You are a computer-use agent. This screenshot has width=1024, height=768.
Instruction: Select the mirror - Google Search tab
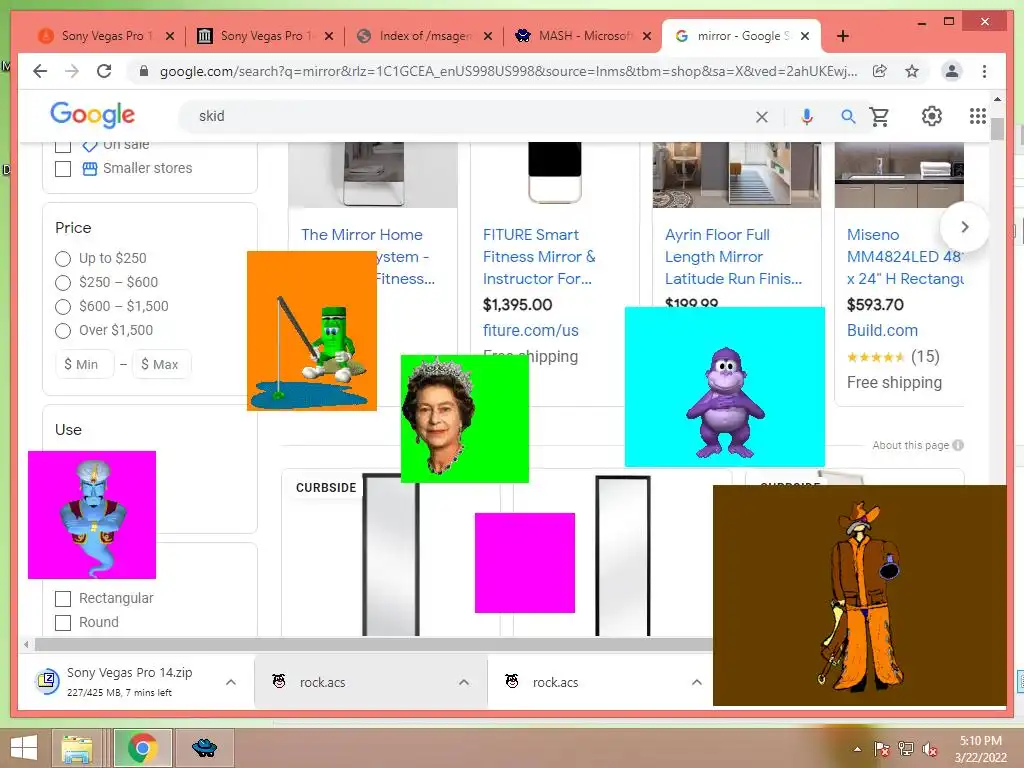[x=742, y=36]
